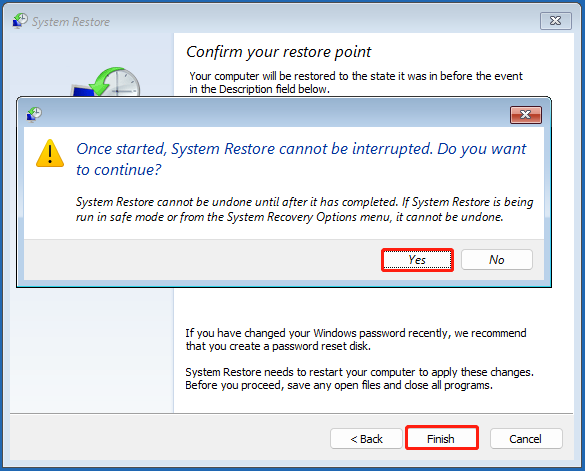This screenshot has height=471, width=585.
Task: Click the 'Once started, System Restore cannot be interrupted' text
Action: [x=301, y=159]
